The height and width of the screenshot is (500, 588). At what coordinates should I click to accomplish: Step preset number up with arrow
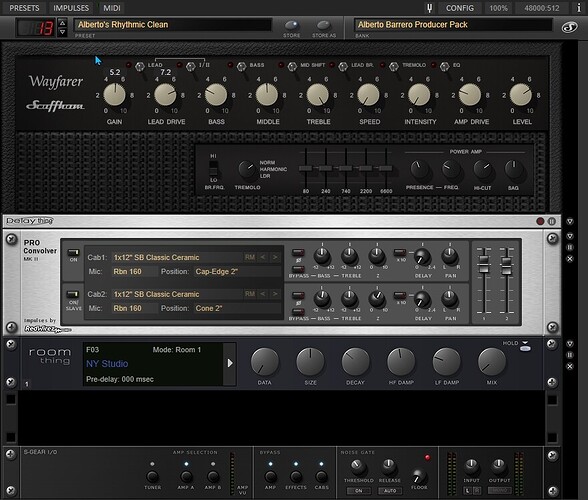[63, 23]
